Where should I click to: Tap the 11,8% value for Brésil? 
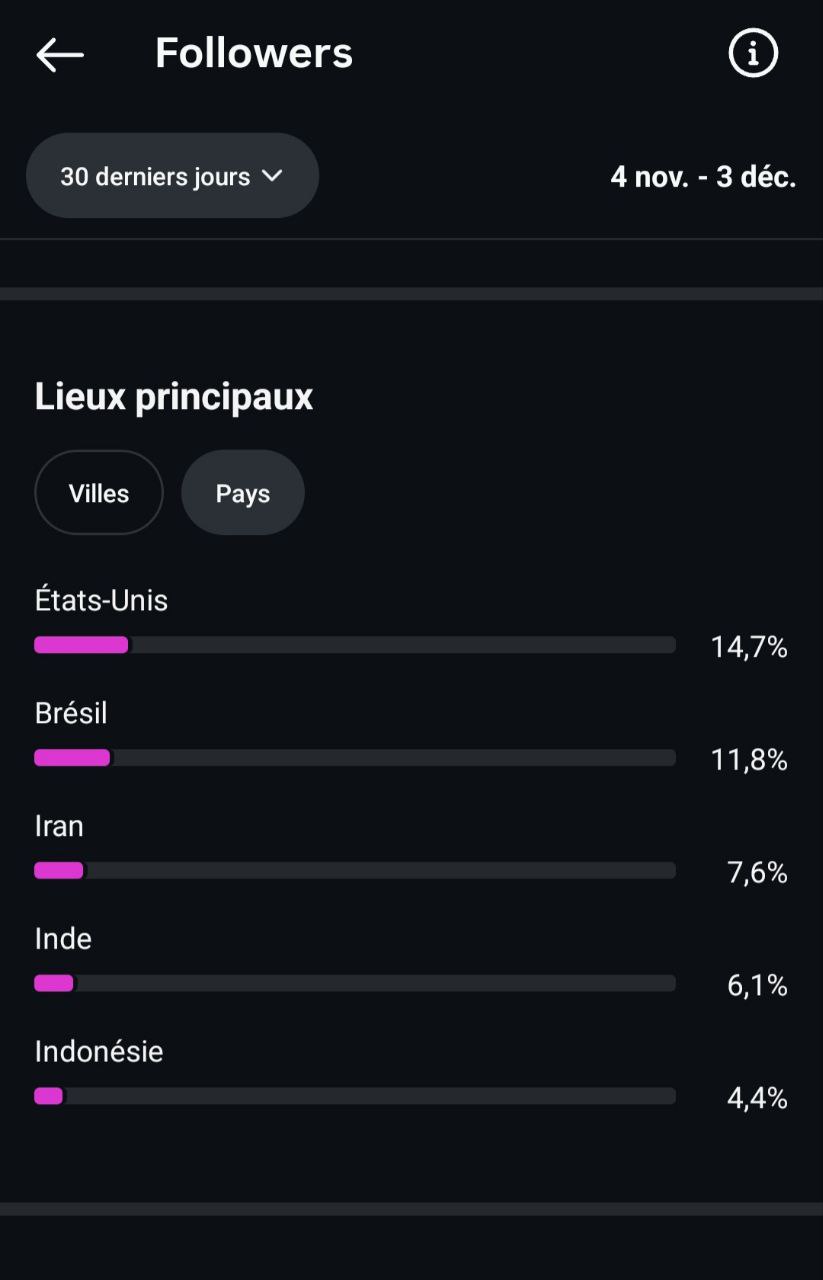click(x=749, y=761)
